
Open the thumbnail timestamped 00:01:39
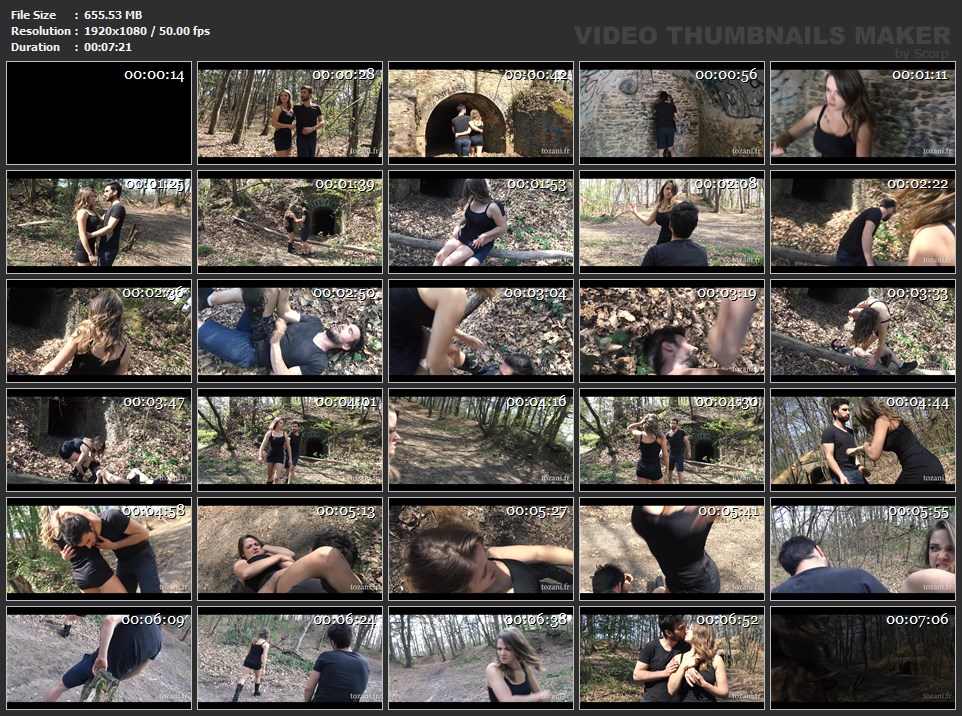click(x=290, y=222)
